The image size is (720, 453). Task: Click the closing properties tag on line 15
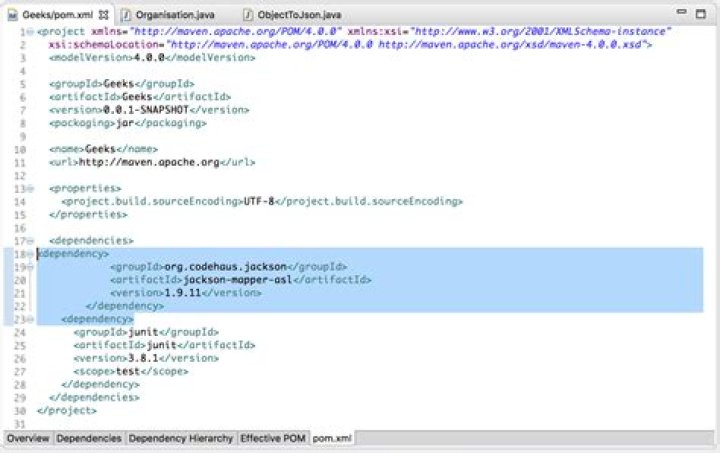click(x=88, y=215)
